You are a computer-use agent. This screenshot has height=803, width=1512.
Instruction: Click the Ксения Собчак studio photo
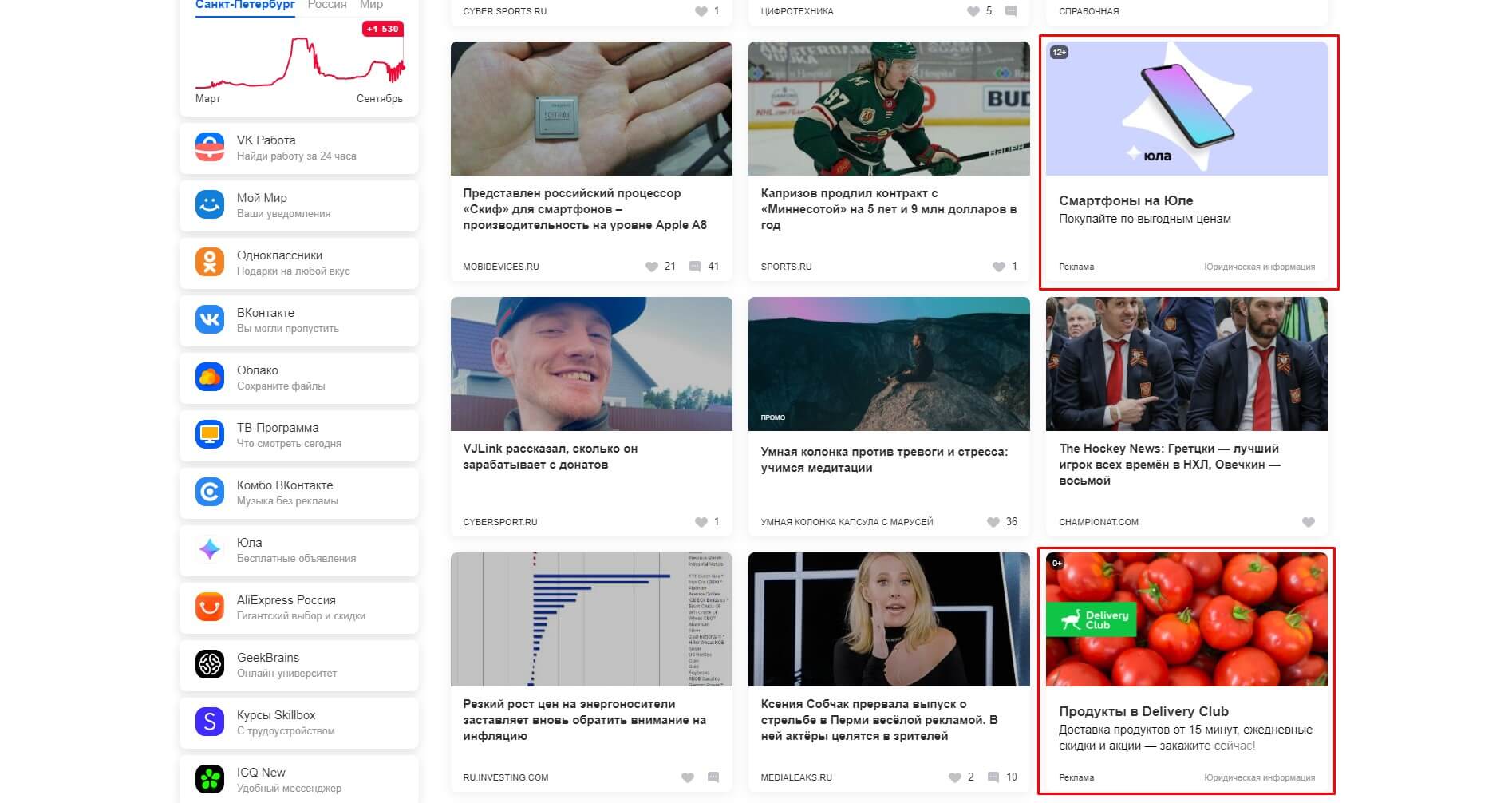point(889,619)
